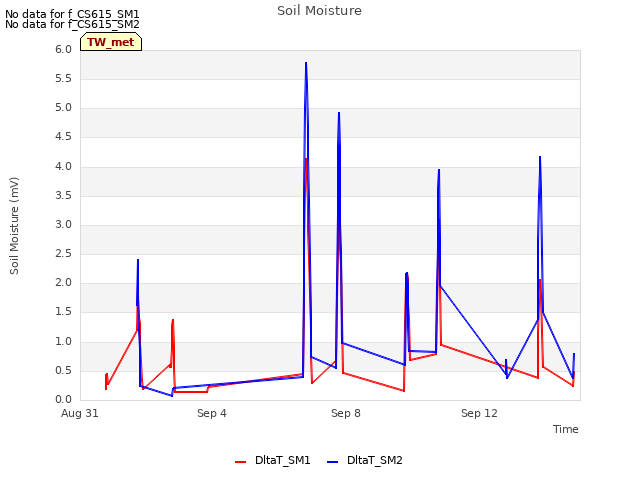The height and width of the screenshot is (480, 640).
Task: Click the 0.0 y-axis tick label
Action: [63, 400]
